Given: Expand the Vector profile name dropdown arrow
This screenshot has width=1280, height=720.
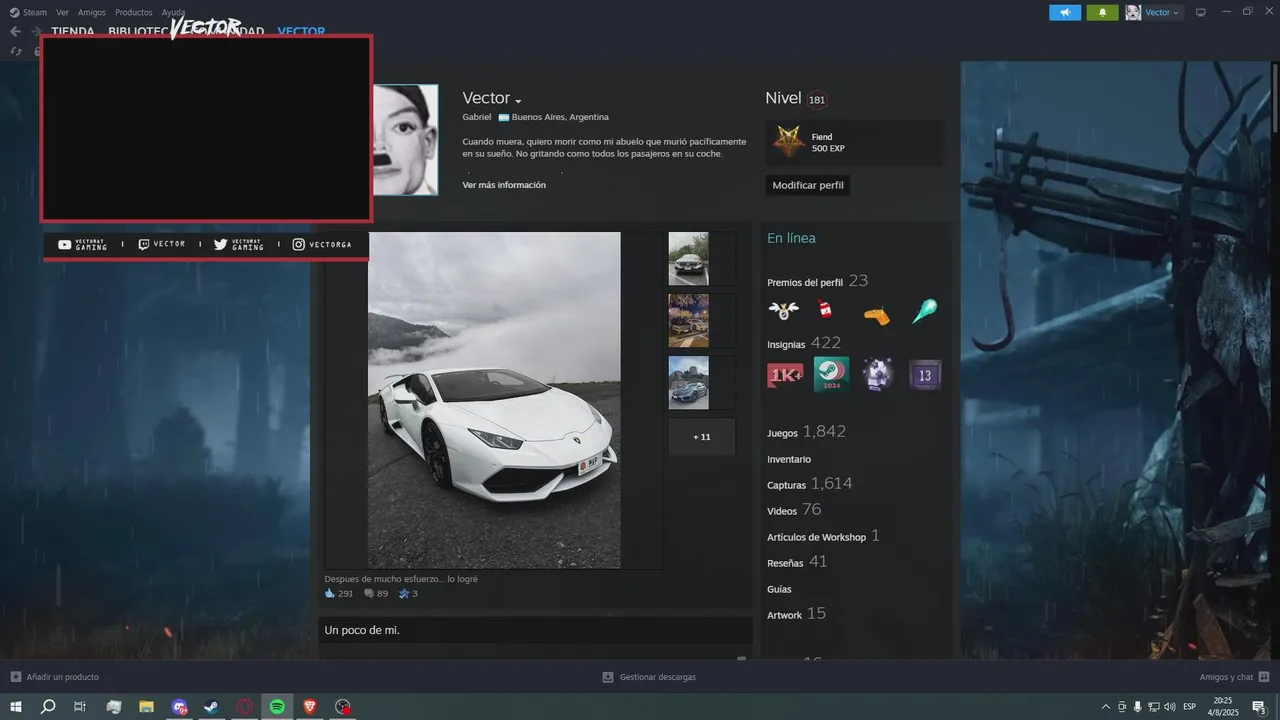Looking at the screenshot, I should click(518, 101).
